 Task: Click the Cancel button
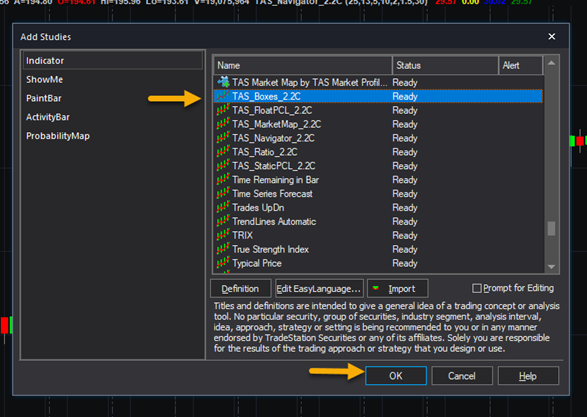tap(462, 376)
